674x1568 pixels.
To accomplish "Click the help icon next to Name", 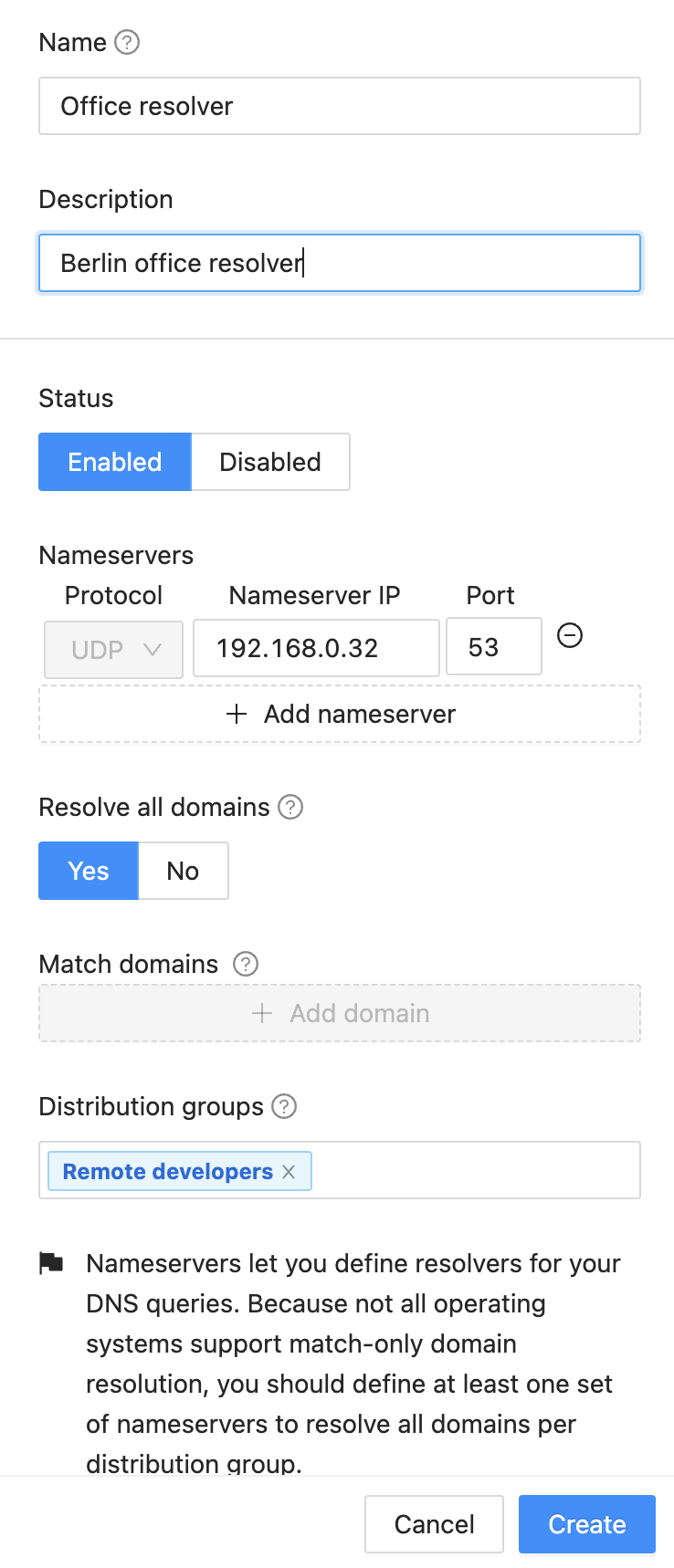I will (x=127, y=42).
